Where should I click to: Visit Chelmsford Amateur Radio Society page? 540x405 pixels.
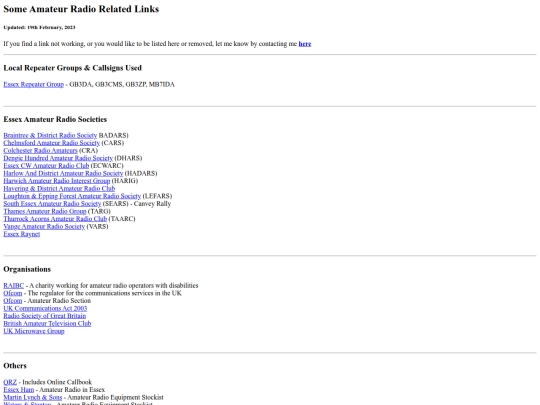tap(52, 143)
